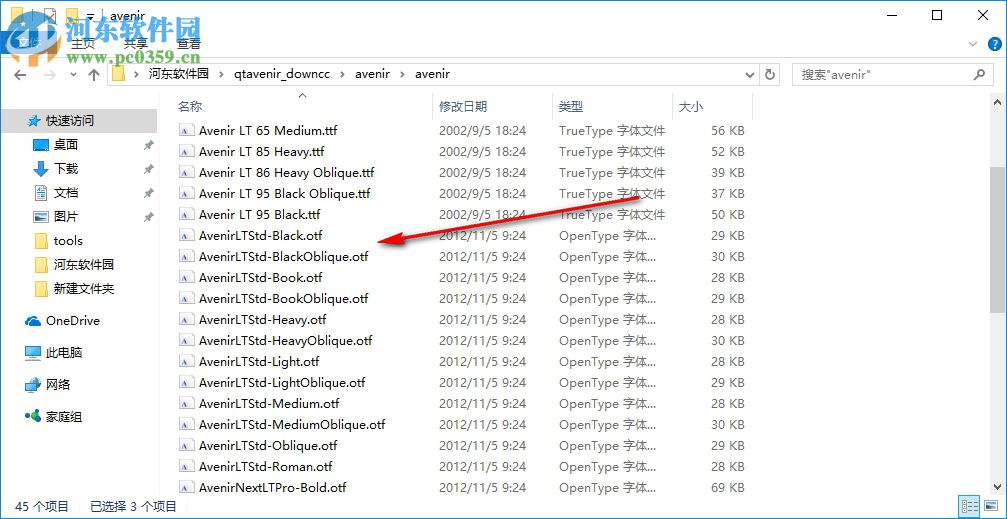Select Avenir LT 95 Black Oblique.ttf icon

click(x=186, y=194)
